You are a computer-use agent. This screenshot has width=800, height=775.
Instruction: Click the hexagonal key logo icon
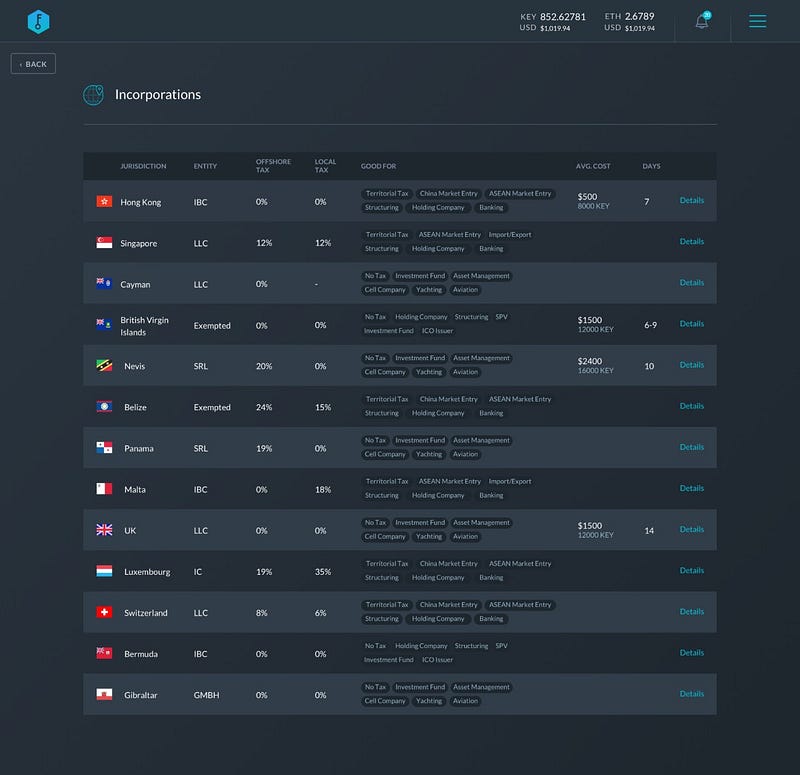coord(38,21)
